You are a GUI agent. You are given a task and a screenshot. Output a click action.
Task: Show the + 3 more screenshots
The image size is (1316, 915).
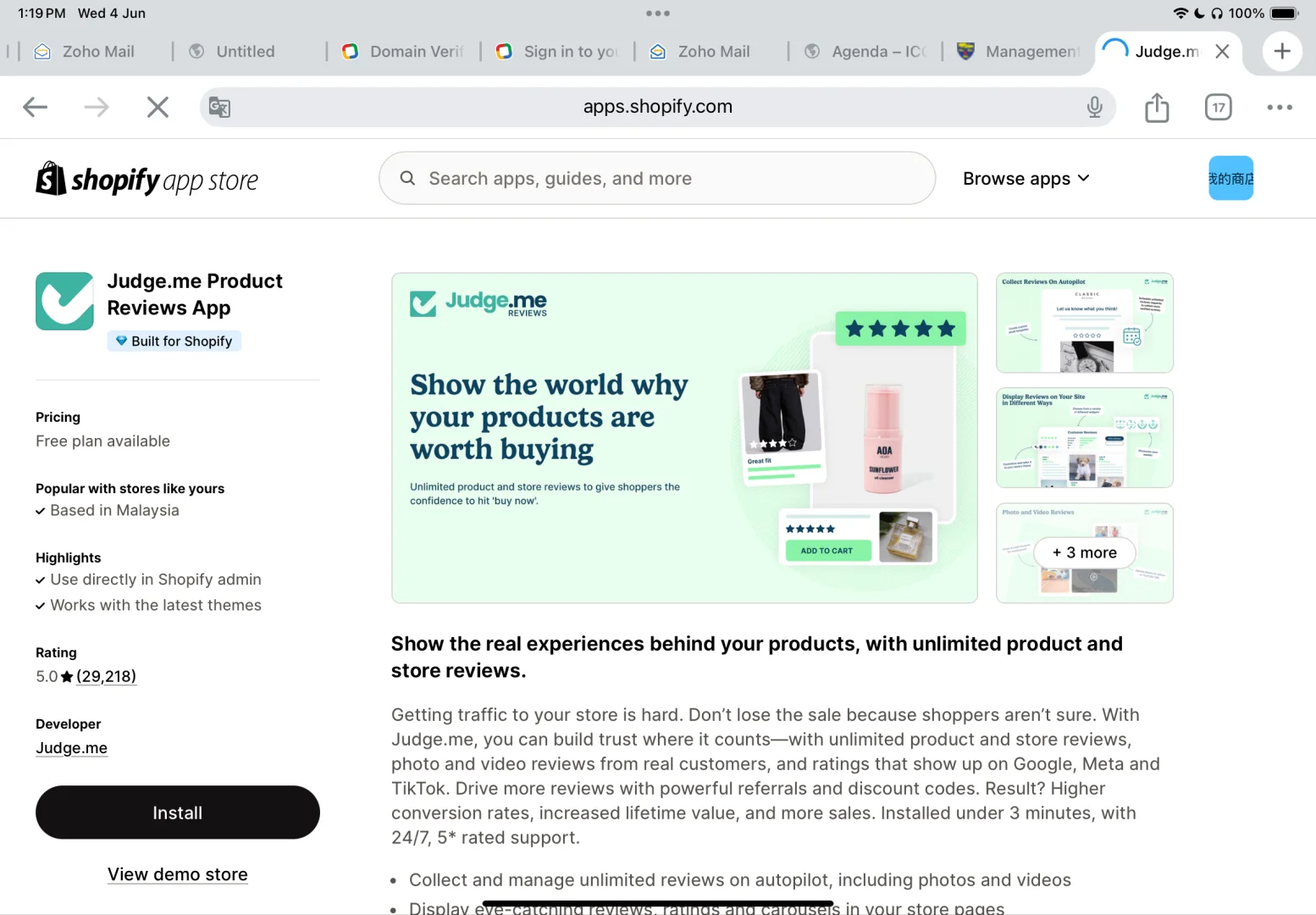pos(1085,552)
